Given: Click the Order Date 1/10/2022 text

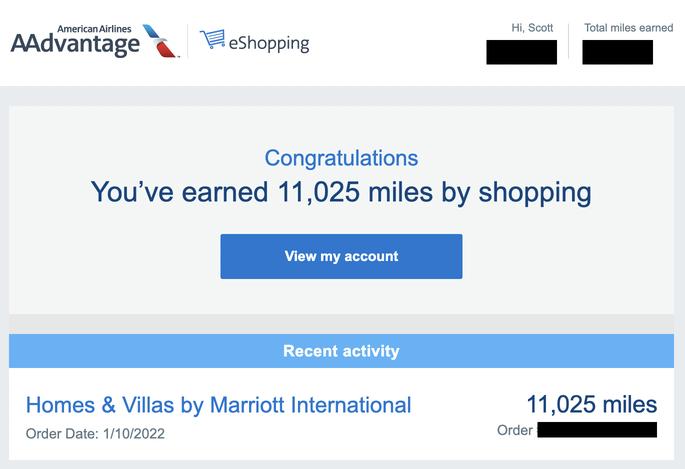Looking at the screenshot, I should click(x=95, y=434).
